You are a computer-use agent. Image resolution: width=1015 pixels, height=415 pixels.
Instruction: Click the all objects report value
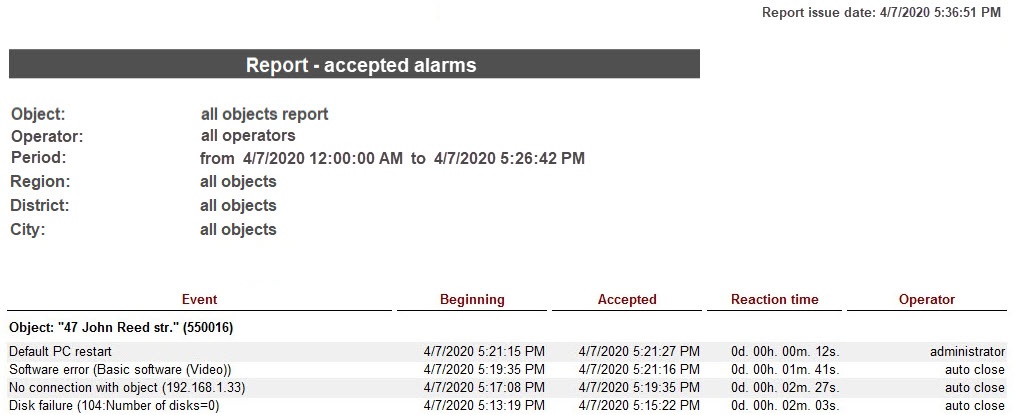click(264, 114)
